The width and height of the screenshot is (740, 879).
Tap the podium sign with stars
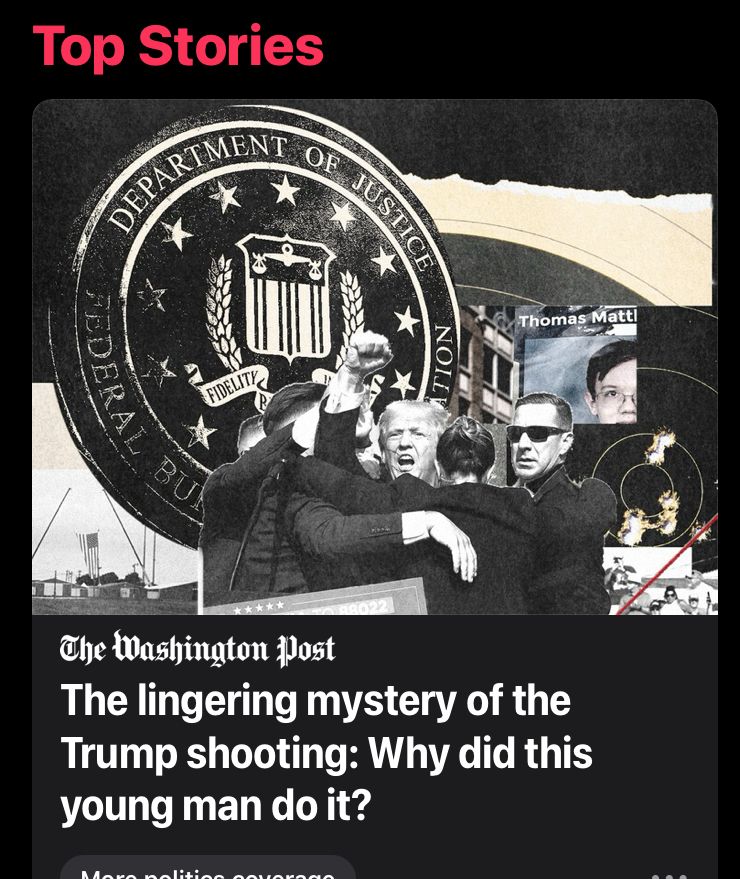(314, 599)
